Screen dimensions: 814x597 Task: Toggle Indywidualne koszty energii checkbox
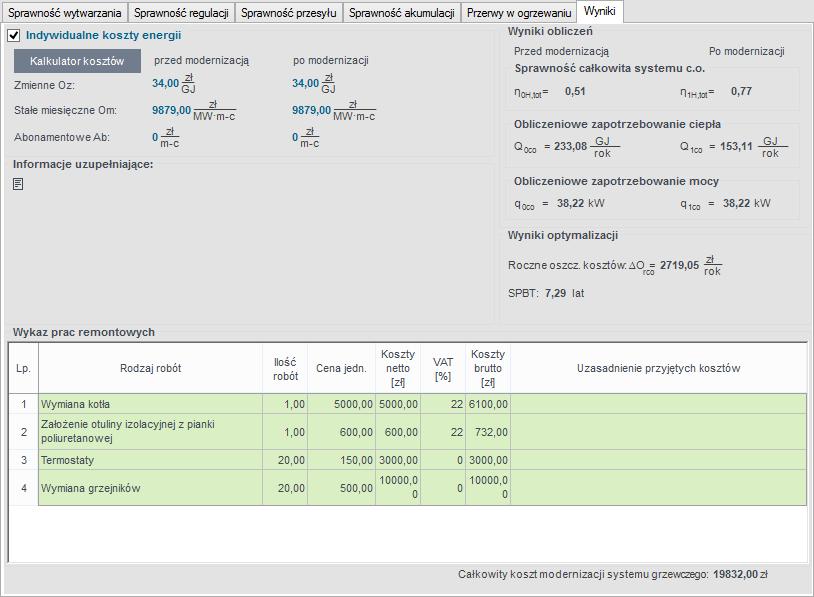point(14,36)
